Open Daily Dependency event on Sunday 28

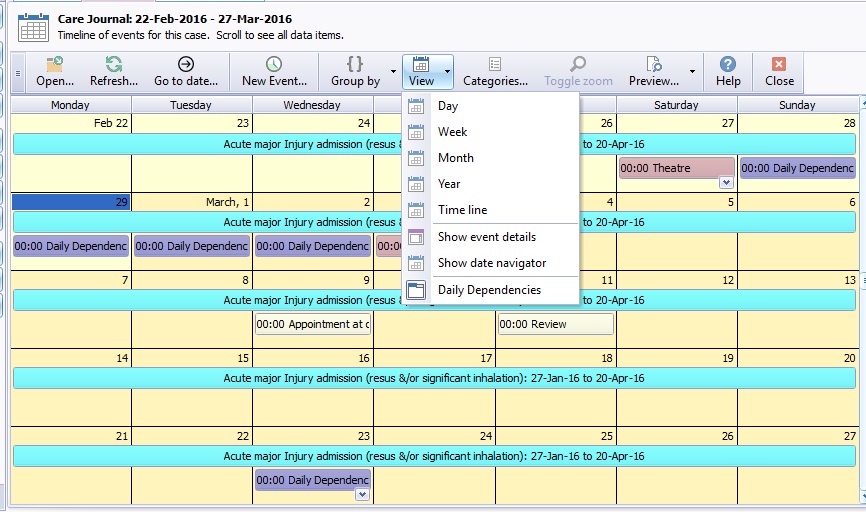798,168
